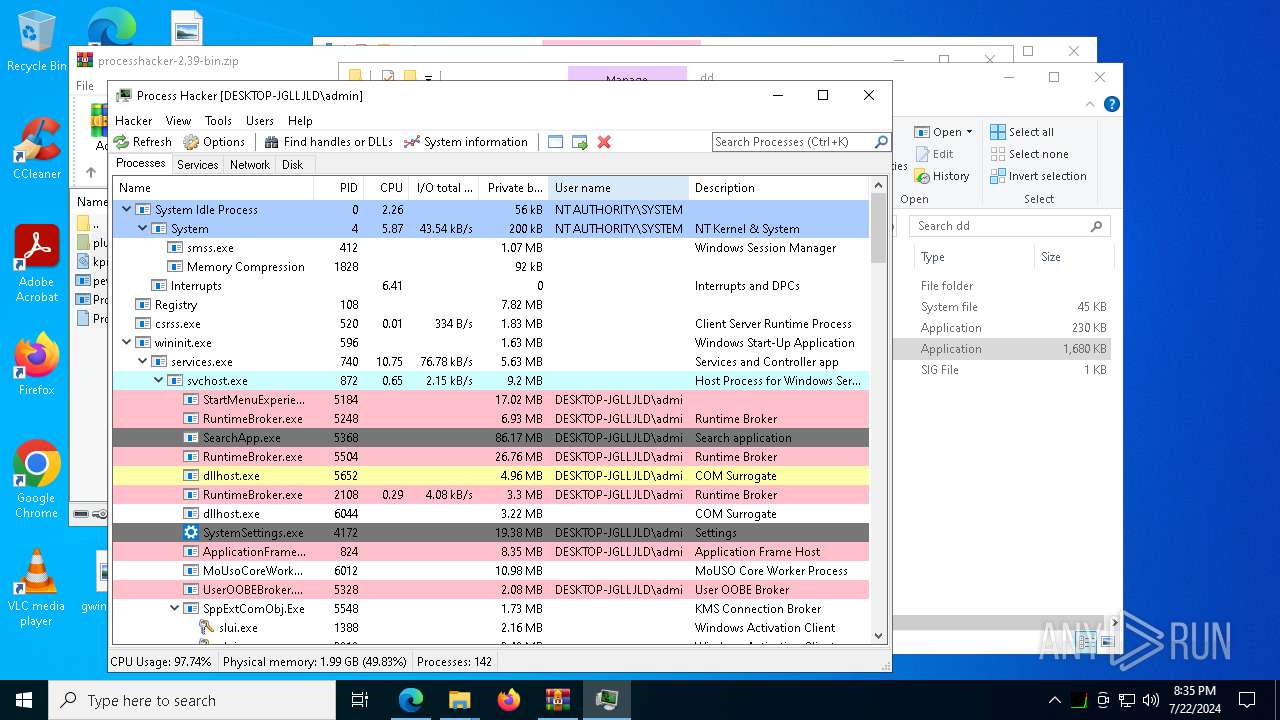The height and width of the screenshot is (720, 1280).
Task: Select the smss.exe process row
Action: (491, 248)
